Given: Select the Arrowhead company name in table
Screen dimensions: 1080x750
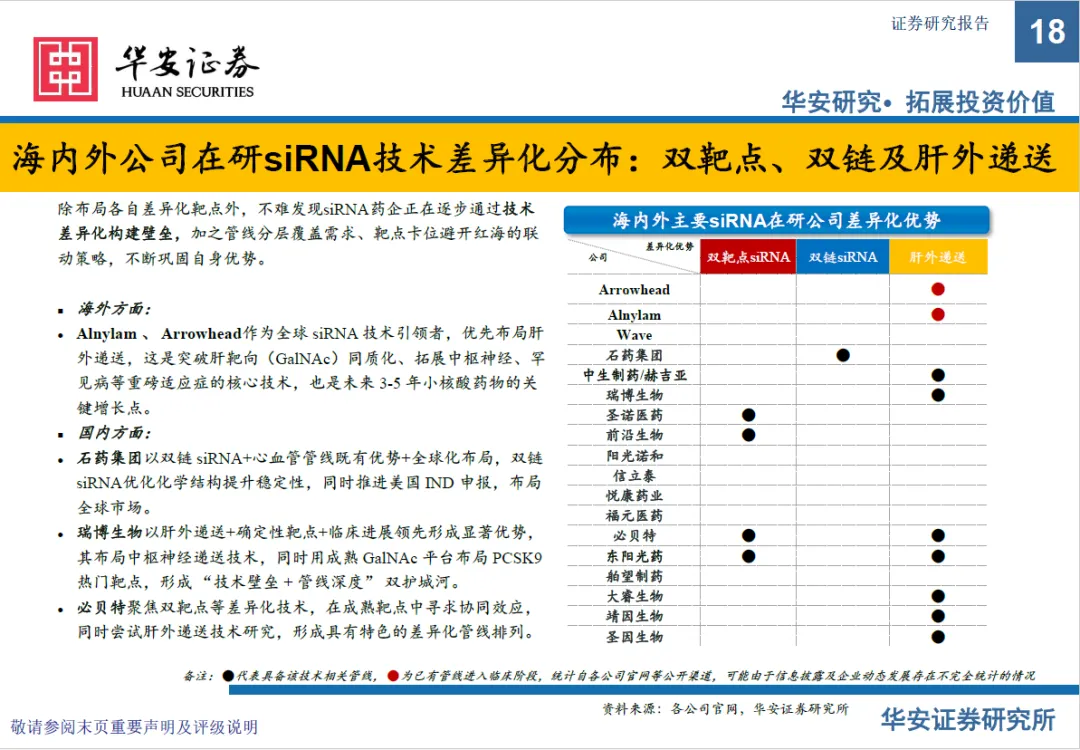Looking at the screenshot, I should pos(634,290).
